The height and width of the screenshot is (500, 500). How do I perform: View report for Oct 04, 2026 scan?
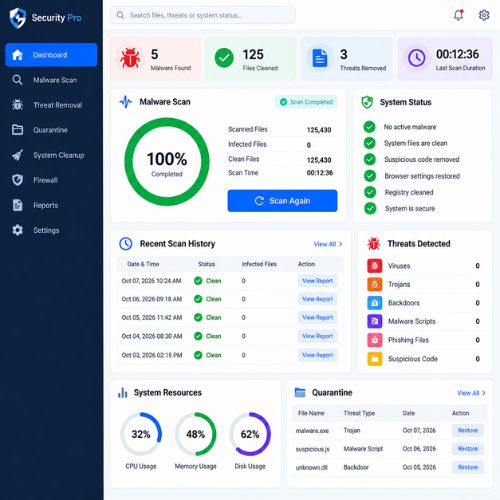pyautogui.click(x=317, y=336)
